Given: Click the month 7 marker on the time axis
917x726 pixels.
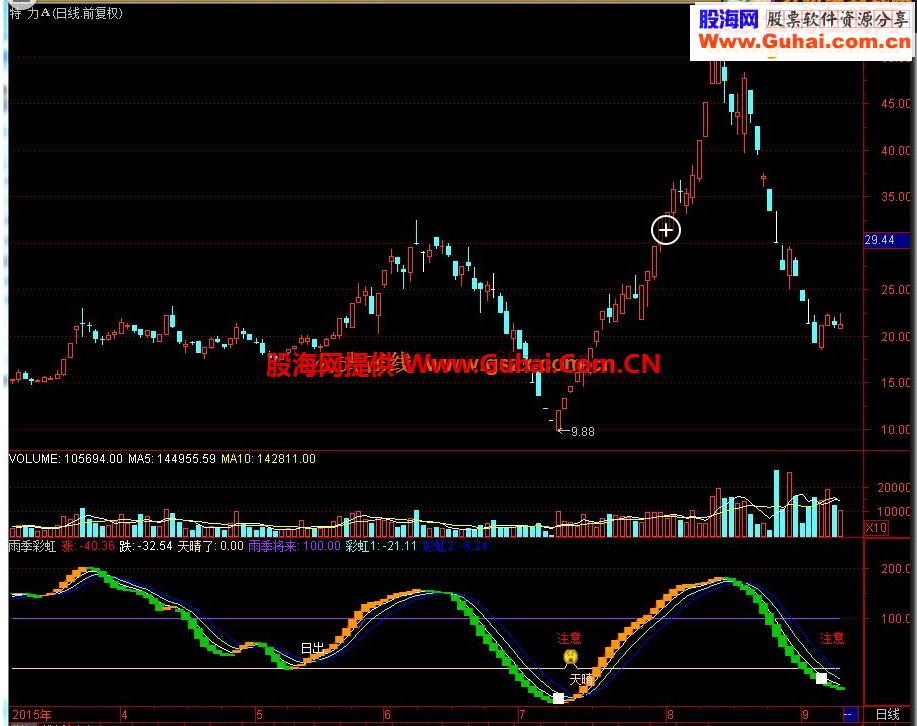Looking at the screenshot, I should click(522, 715).
